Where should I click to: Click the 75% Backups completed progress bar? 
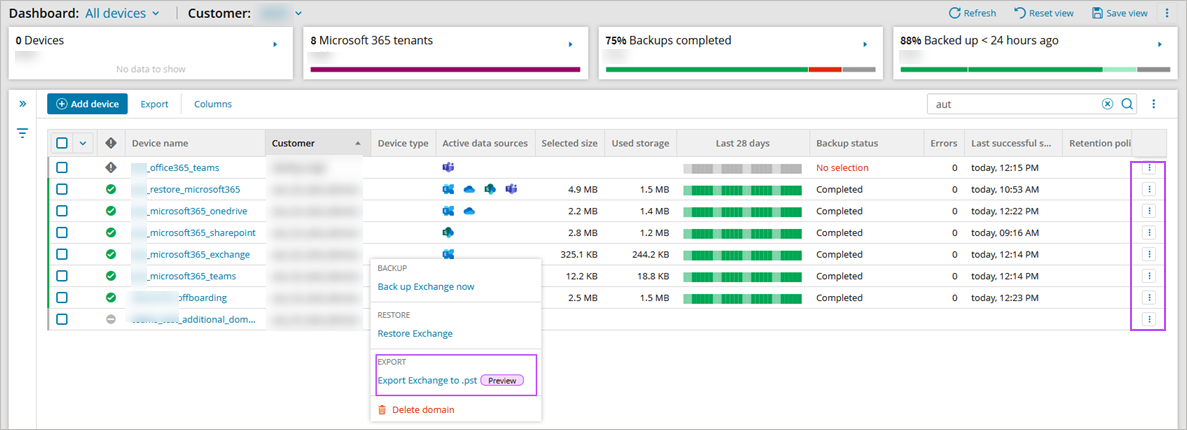(739, 69)
